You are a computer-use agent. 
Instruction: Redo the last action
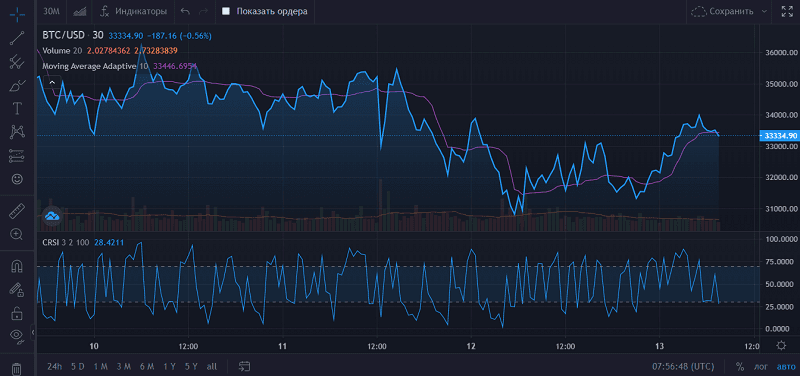203,11
